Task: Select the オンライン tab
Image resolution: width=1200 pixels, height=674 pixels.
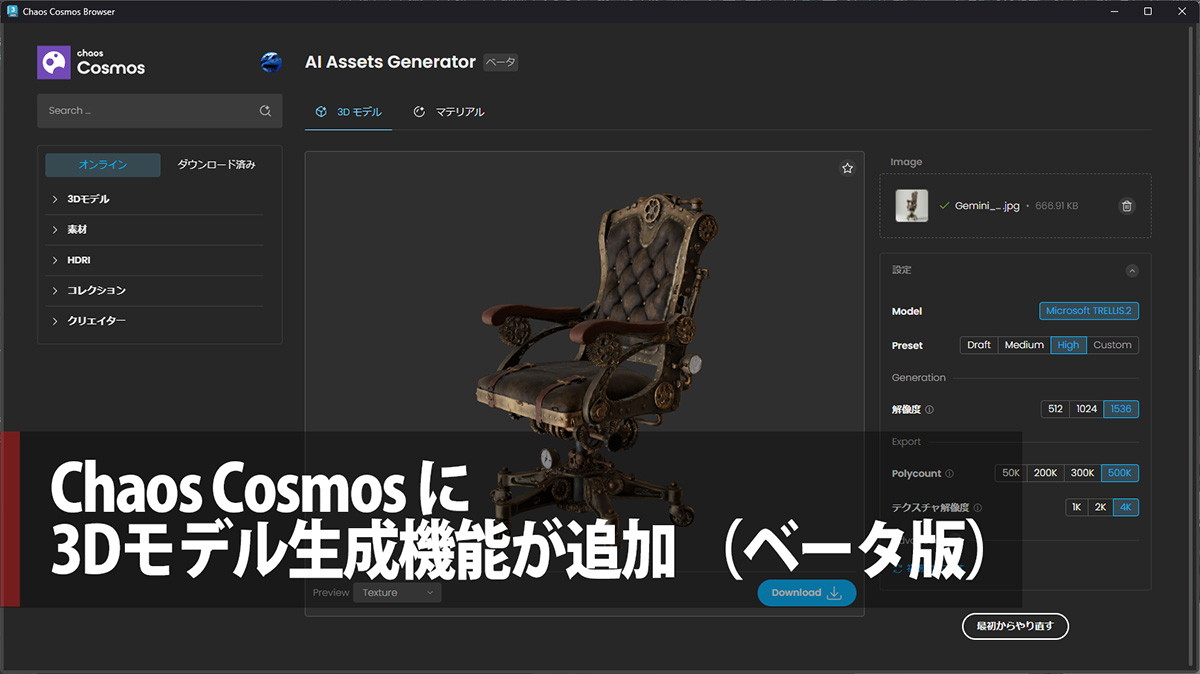Action: pos(103,165)
